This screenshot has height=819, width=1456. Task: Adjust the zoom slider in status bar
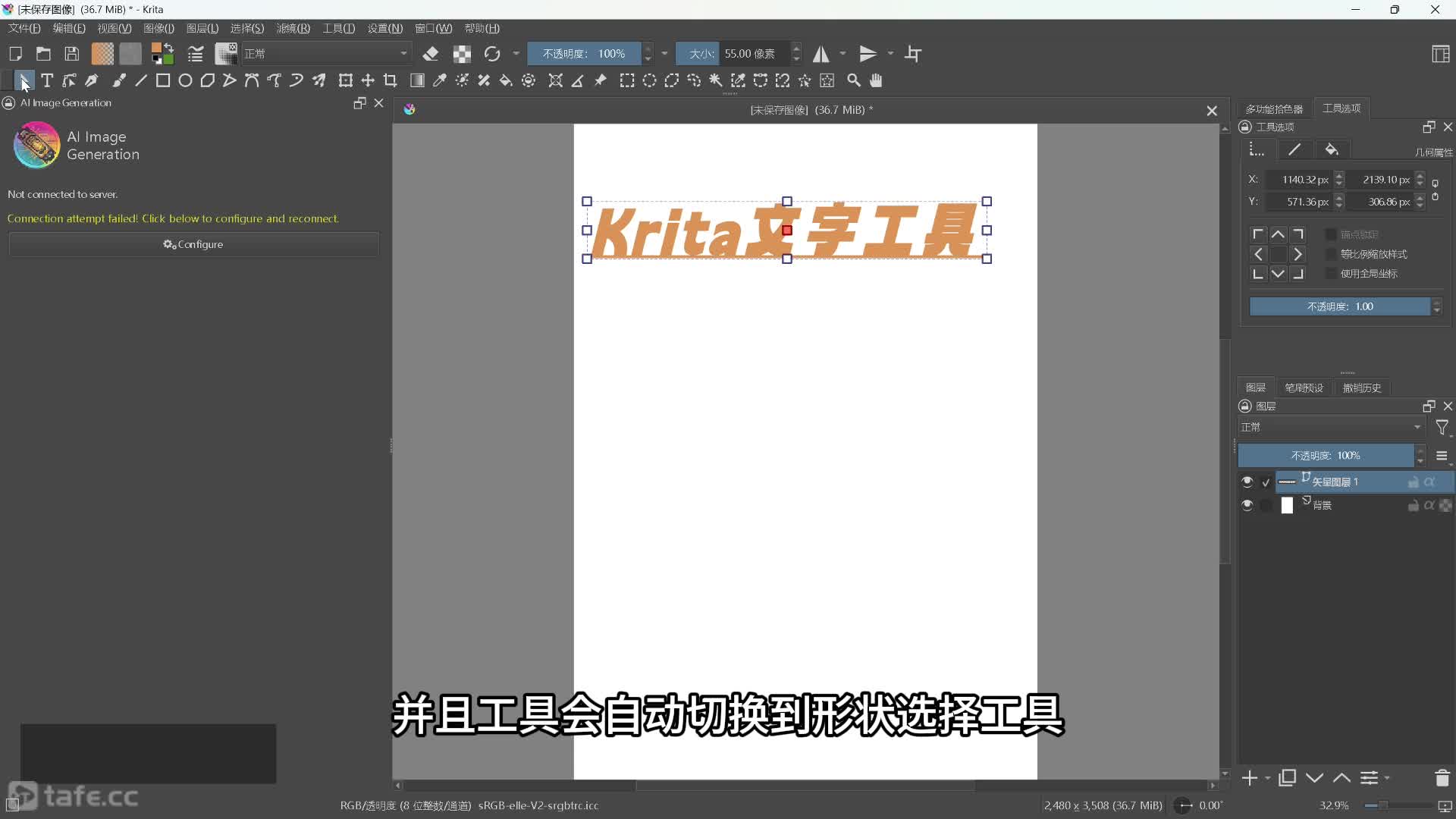point(1397,805)
